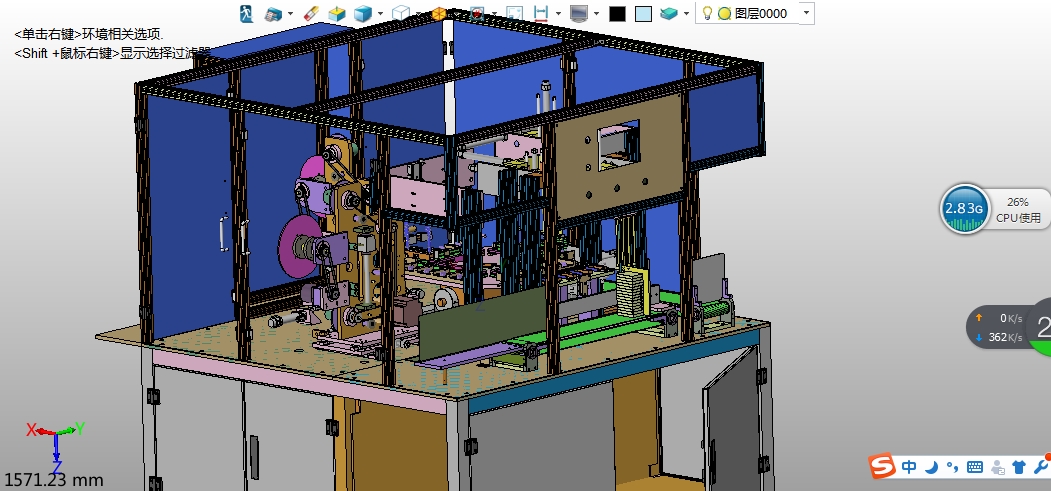The width and height of the screenshot is (1051, 491).
Task: Click the orange hexagonal view-orientation icon
Action: [x=438, y=13]
